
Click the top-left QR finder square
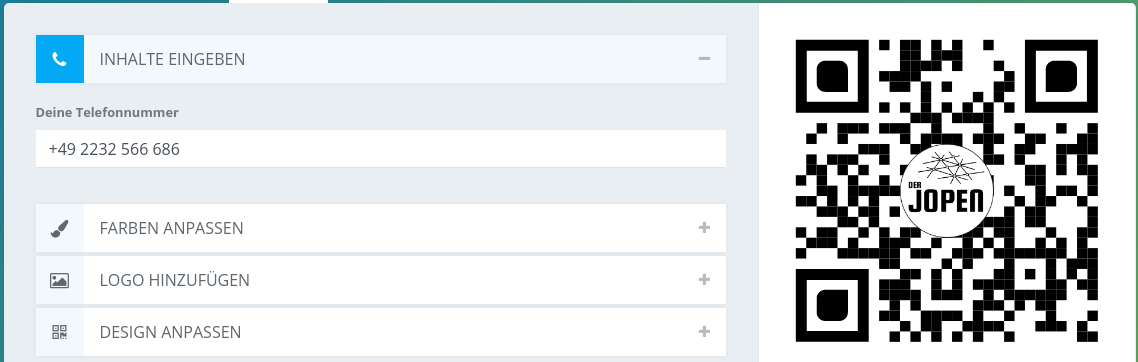[832, 76]
